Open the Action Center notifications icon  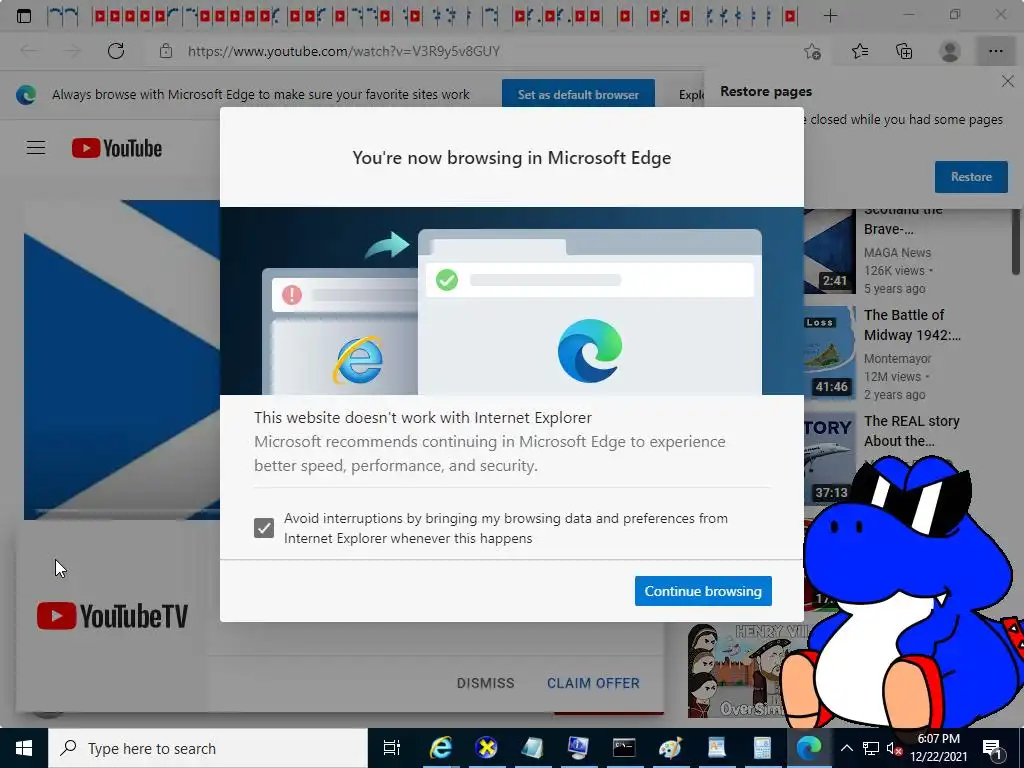point(992,749)
